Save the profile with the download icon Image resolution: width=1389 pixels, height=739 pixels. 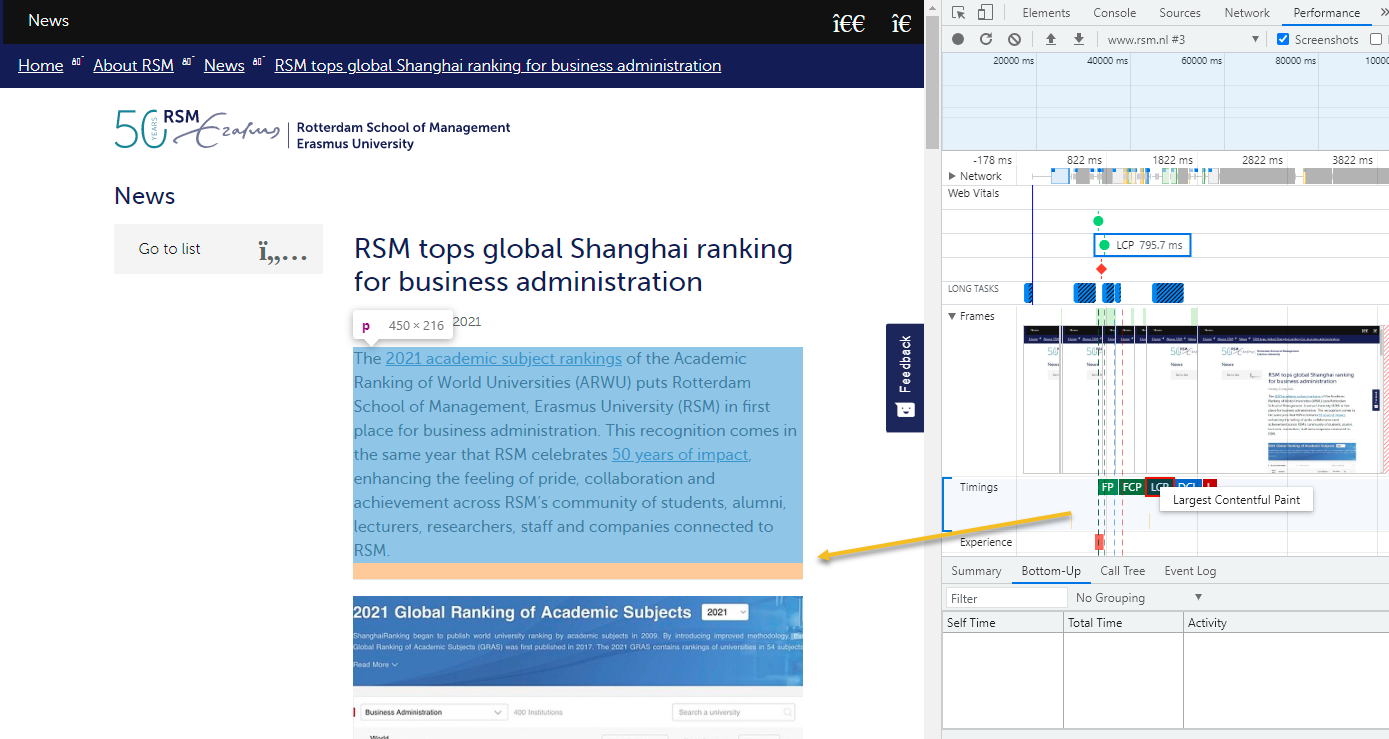click(1079, 39)
